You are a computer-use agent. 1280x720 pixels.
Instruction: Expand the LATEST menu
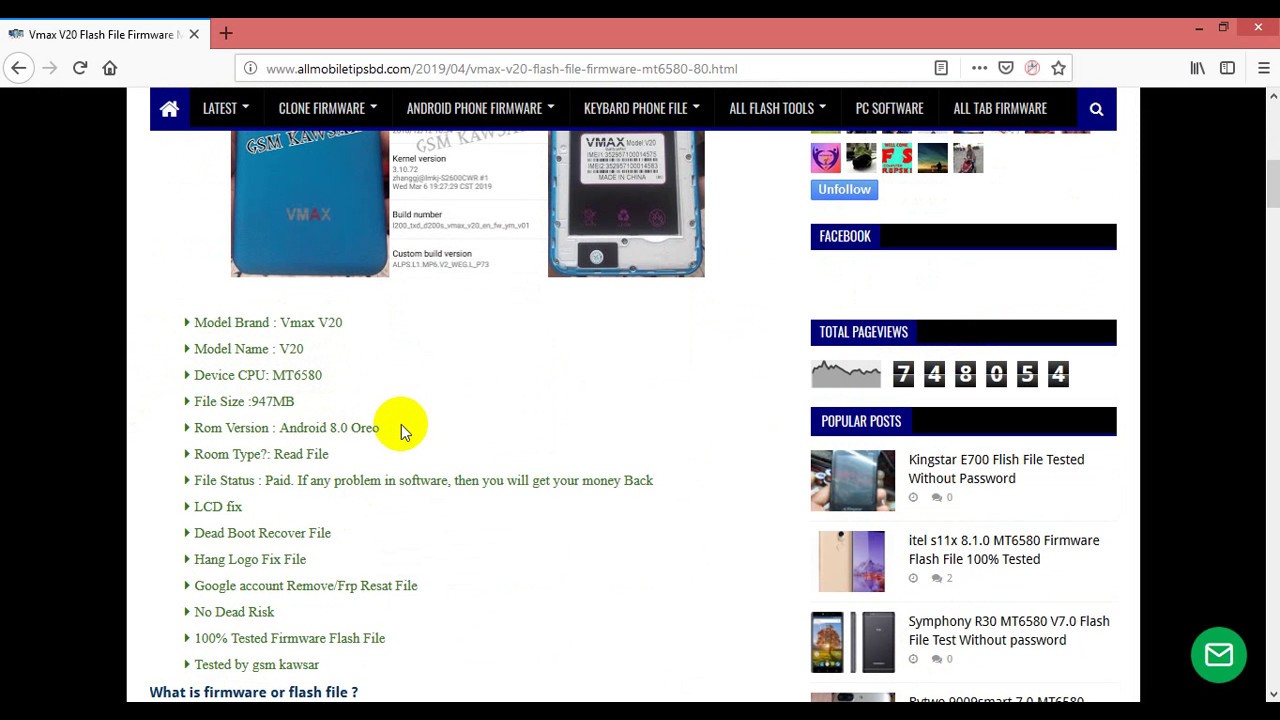(x=226, y=108)
